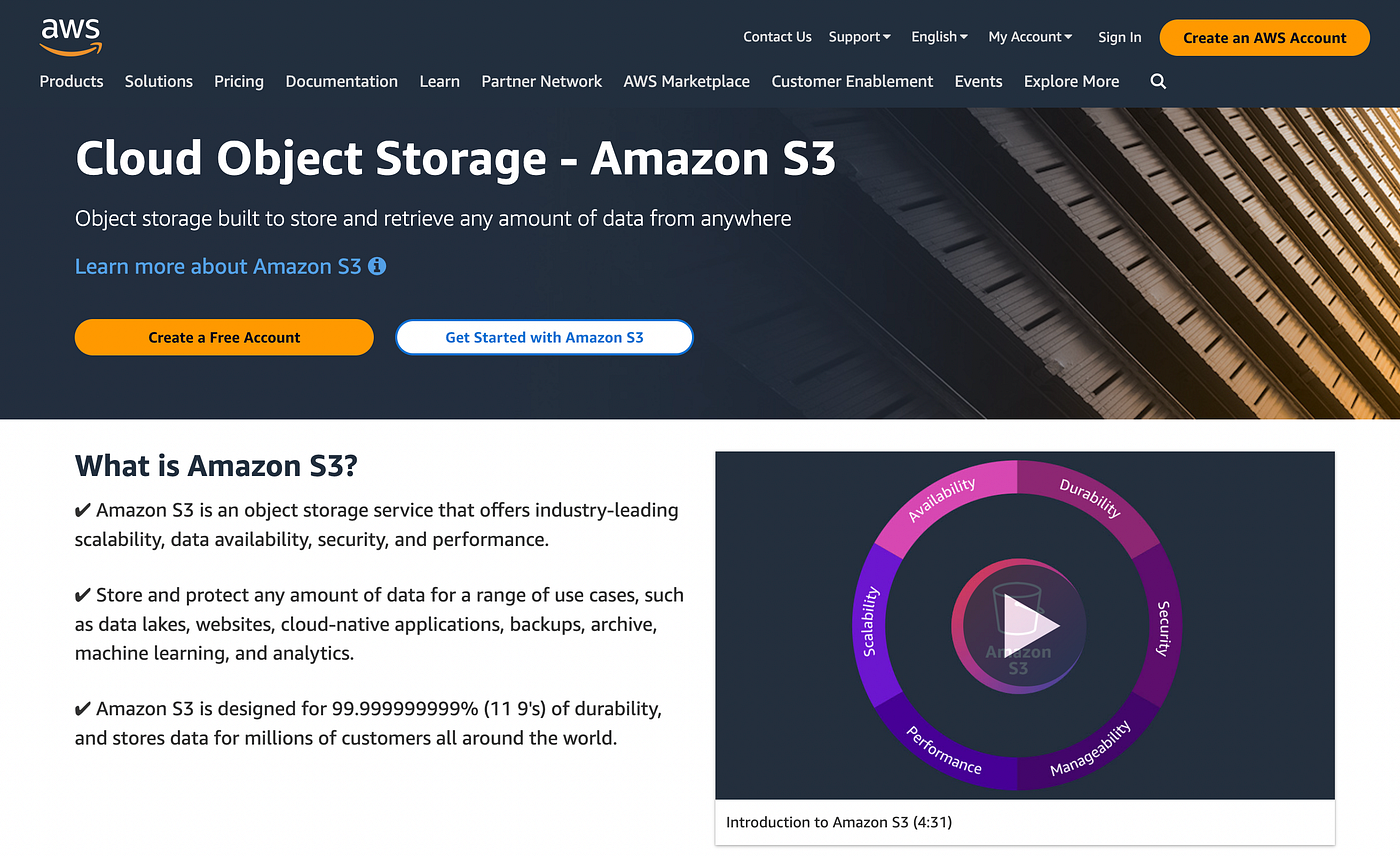Expand the My Account dropdown

[1030, 37]
